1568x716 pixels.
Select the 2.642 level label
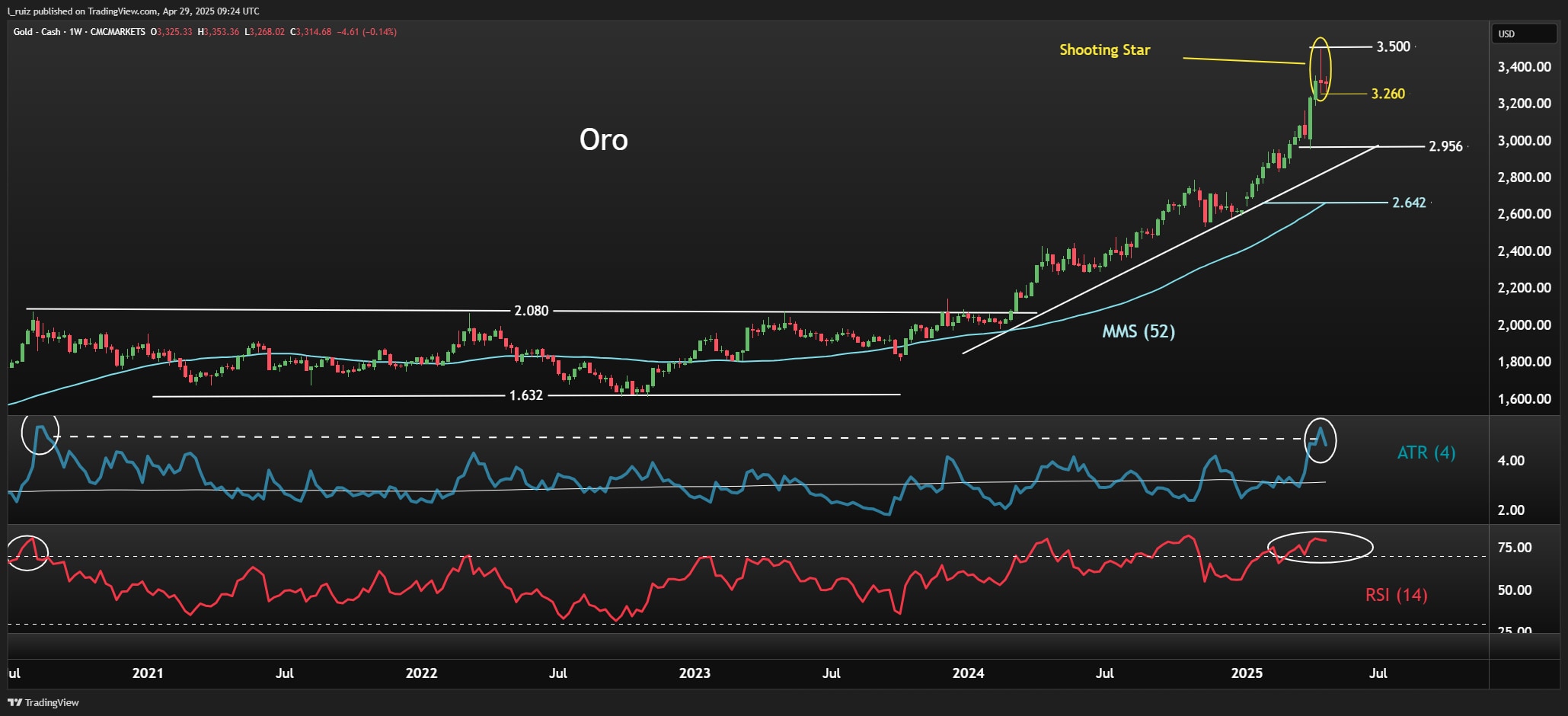tap(1409, 203)
